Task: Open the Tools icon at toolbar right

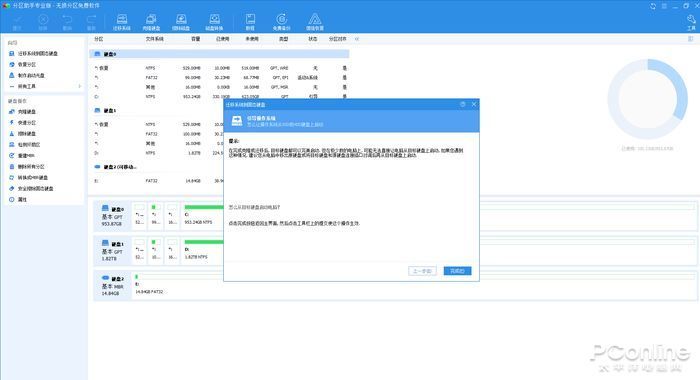Action: pos(691,22)
